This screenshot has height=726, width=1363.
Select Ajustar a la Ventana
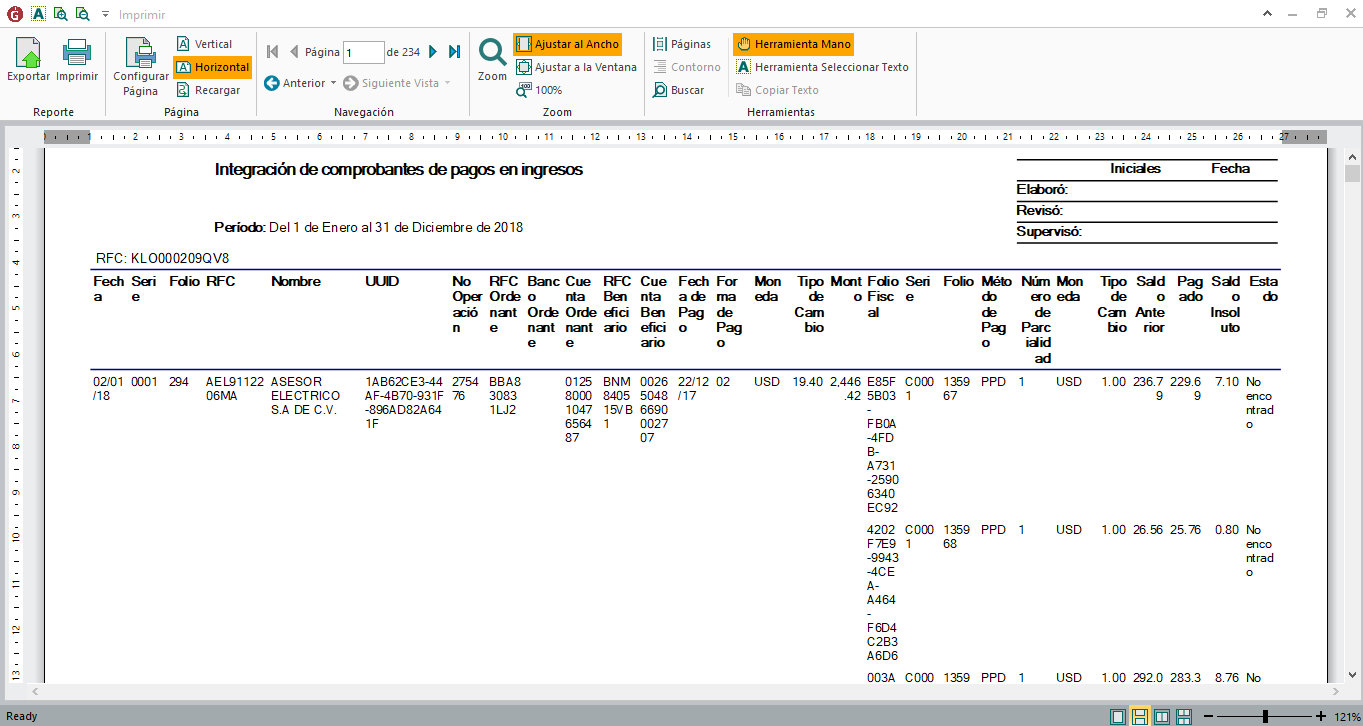[x=577, y=67]
